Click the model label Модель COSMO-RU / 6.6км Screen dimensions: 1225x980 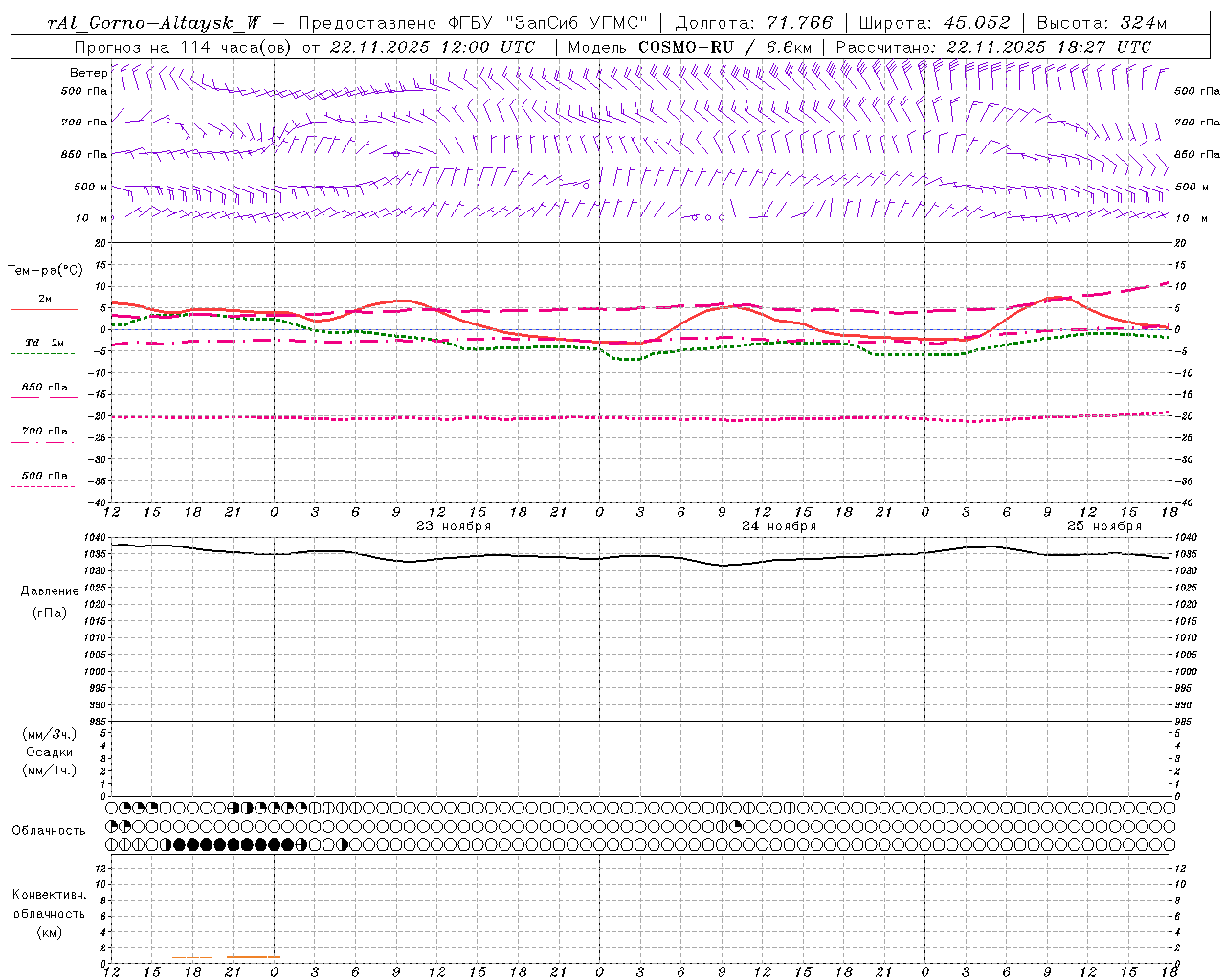click(690, 47)
